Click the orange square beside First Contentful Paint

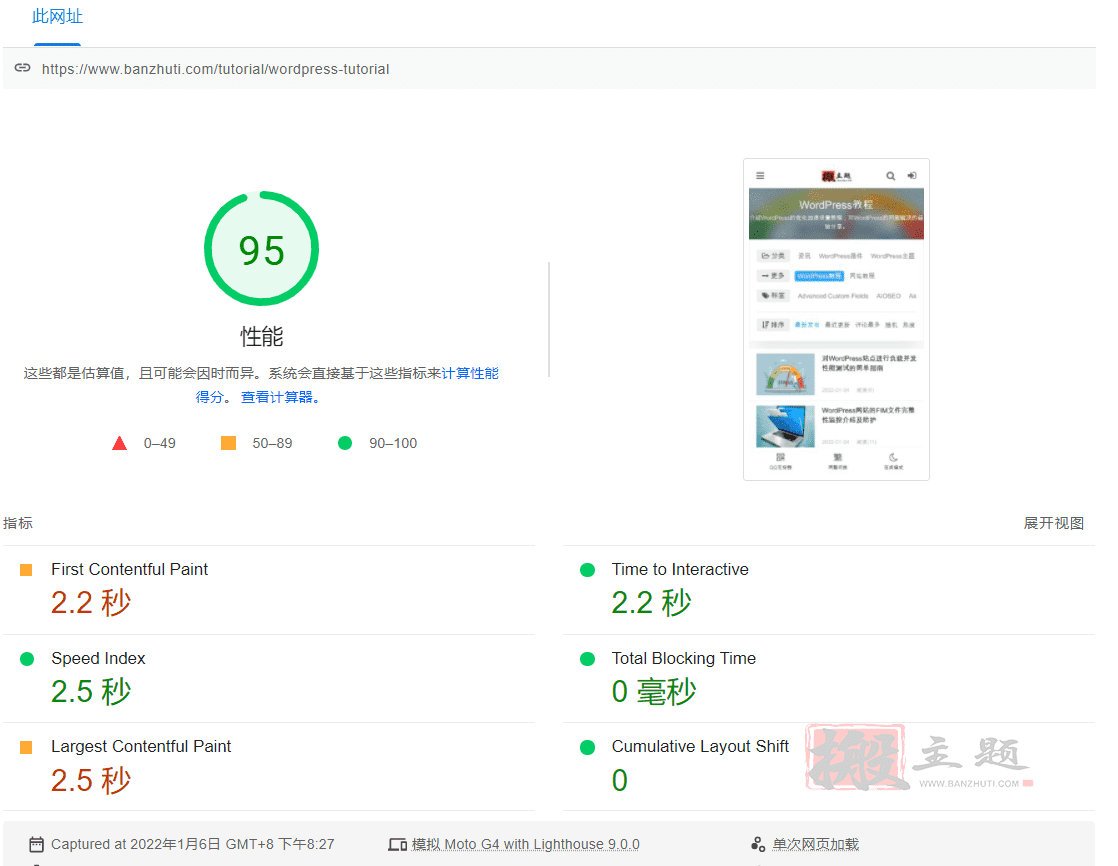tap(26, 570)
